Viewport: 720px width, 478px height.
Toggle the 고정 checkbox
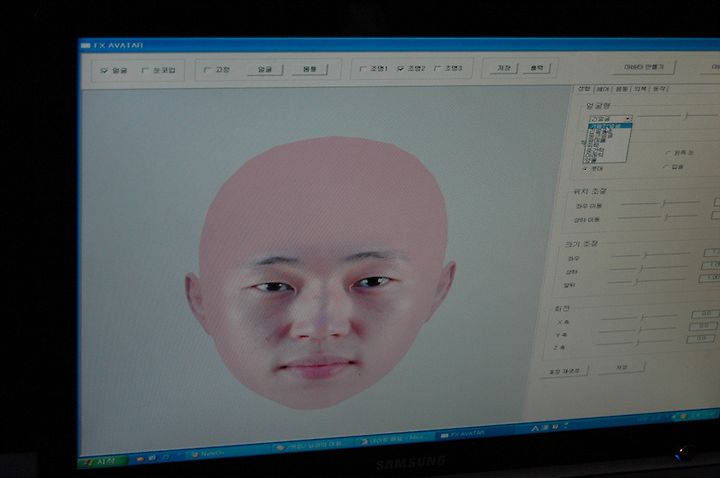[207, 70]
